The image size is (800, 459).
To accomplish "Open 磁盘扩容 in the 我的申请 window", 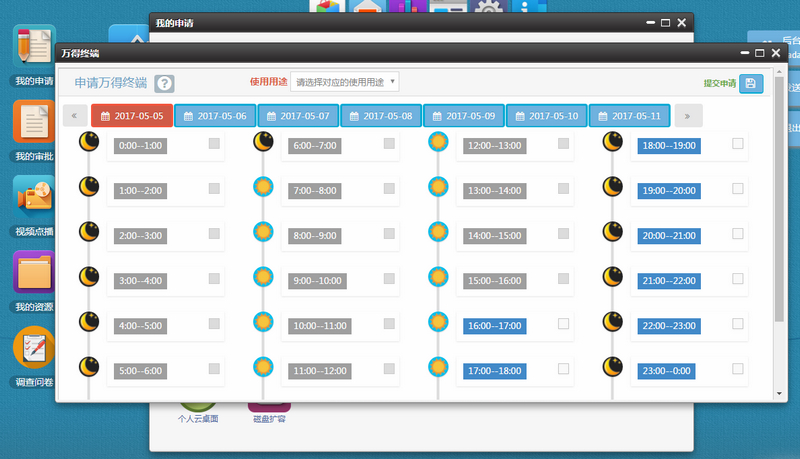I will coord(269,413).
